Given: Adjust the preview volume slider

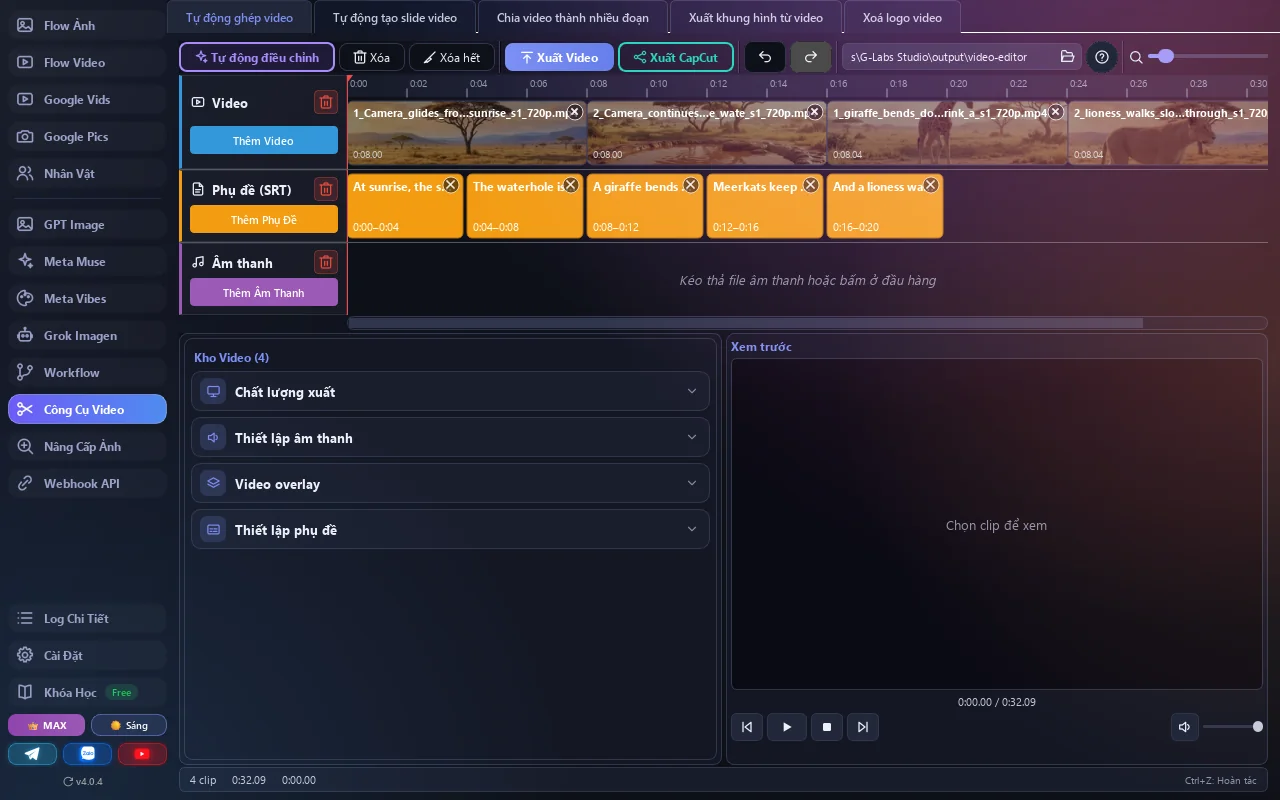Looking at the screenshot, I should (x=1233, y=727).
